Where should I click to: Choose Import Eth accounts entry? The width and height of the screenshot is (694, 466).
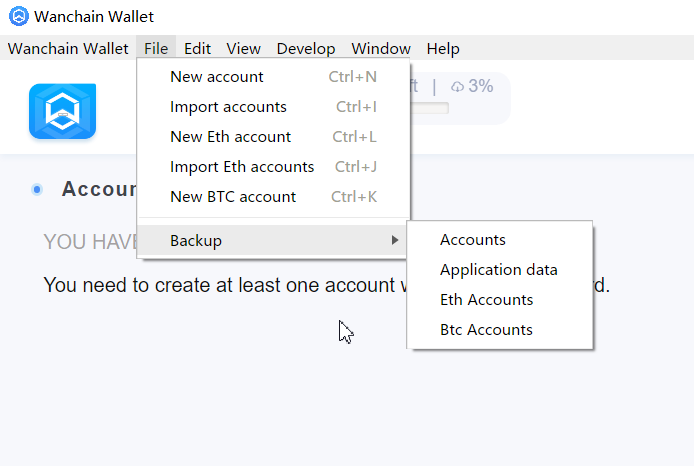(x=274, y=167)
